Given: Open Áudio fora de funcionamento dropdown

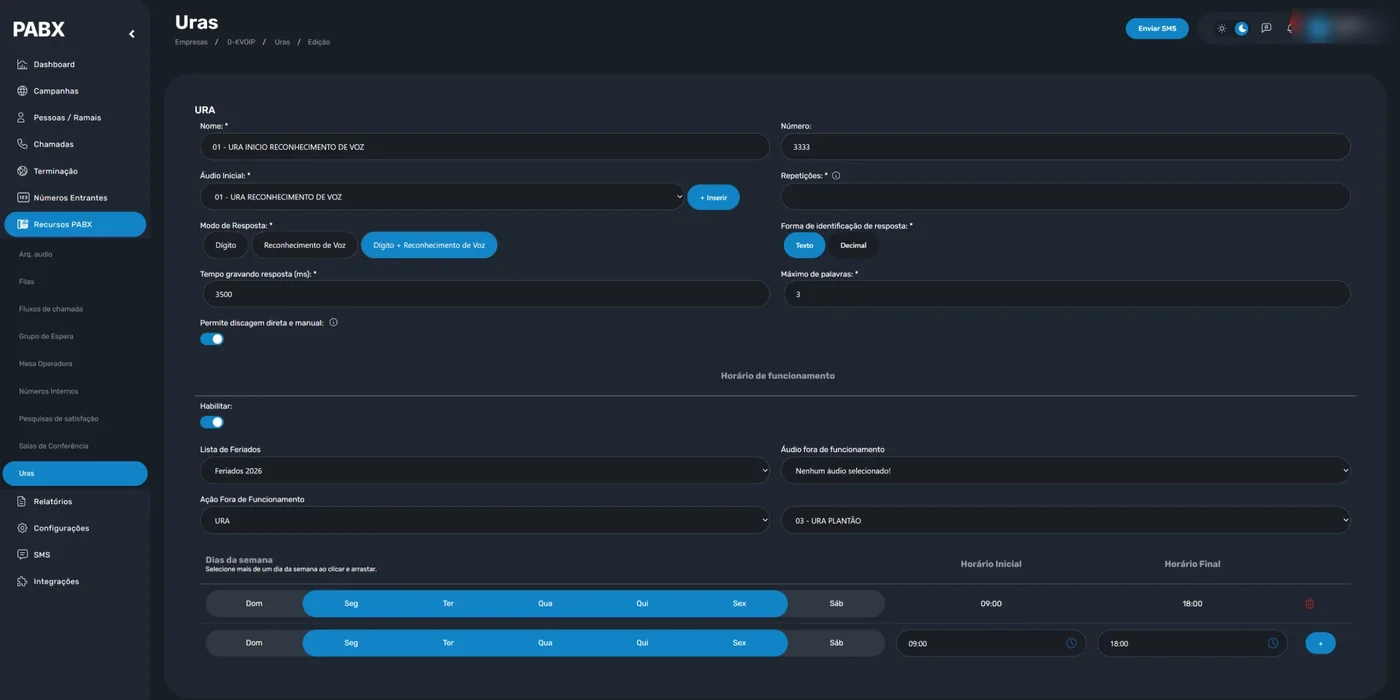Looking at the screenshot, I should coord(1066,470).
